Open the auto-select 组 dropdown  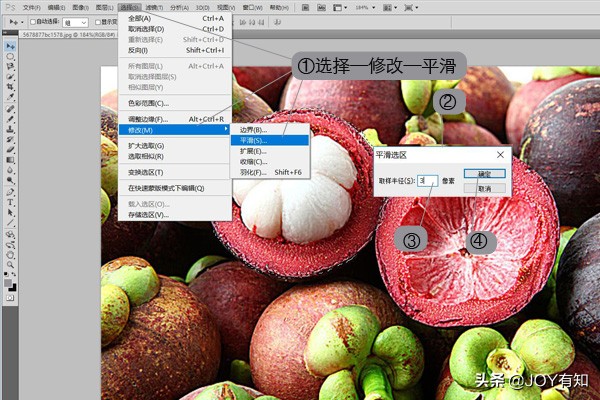pyautogui.click(x=75, y=23)
